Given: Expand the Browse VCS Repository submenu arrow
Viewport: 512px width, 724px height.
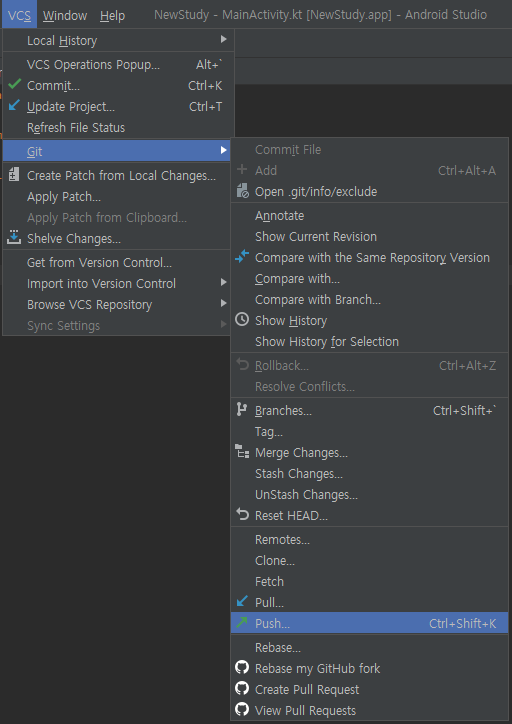Looking at the screenshot, I should (223, 304).
